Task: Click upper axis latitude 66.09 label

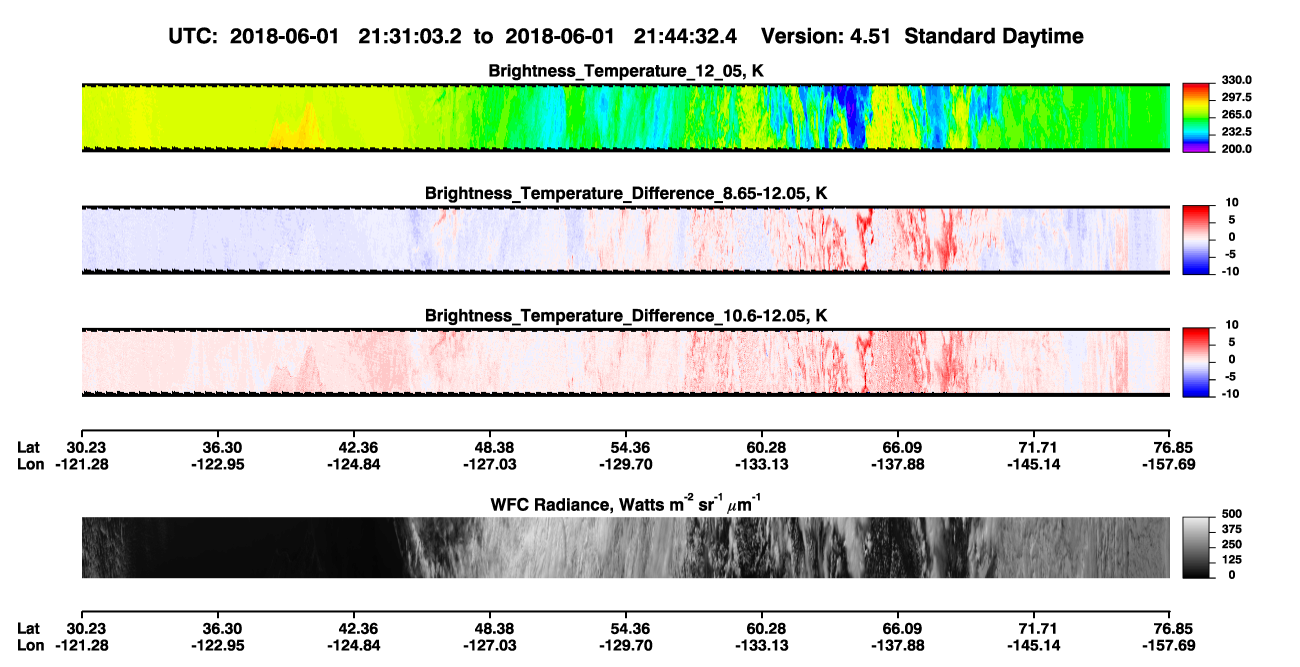Action: point(900,447)
